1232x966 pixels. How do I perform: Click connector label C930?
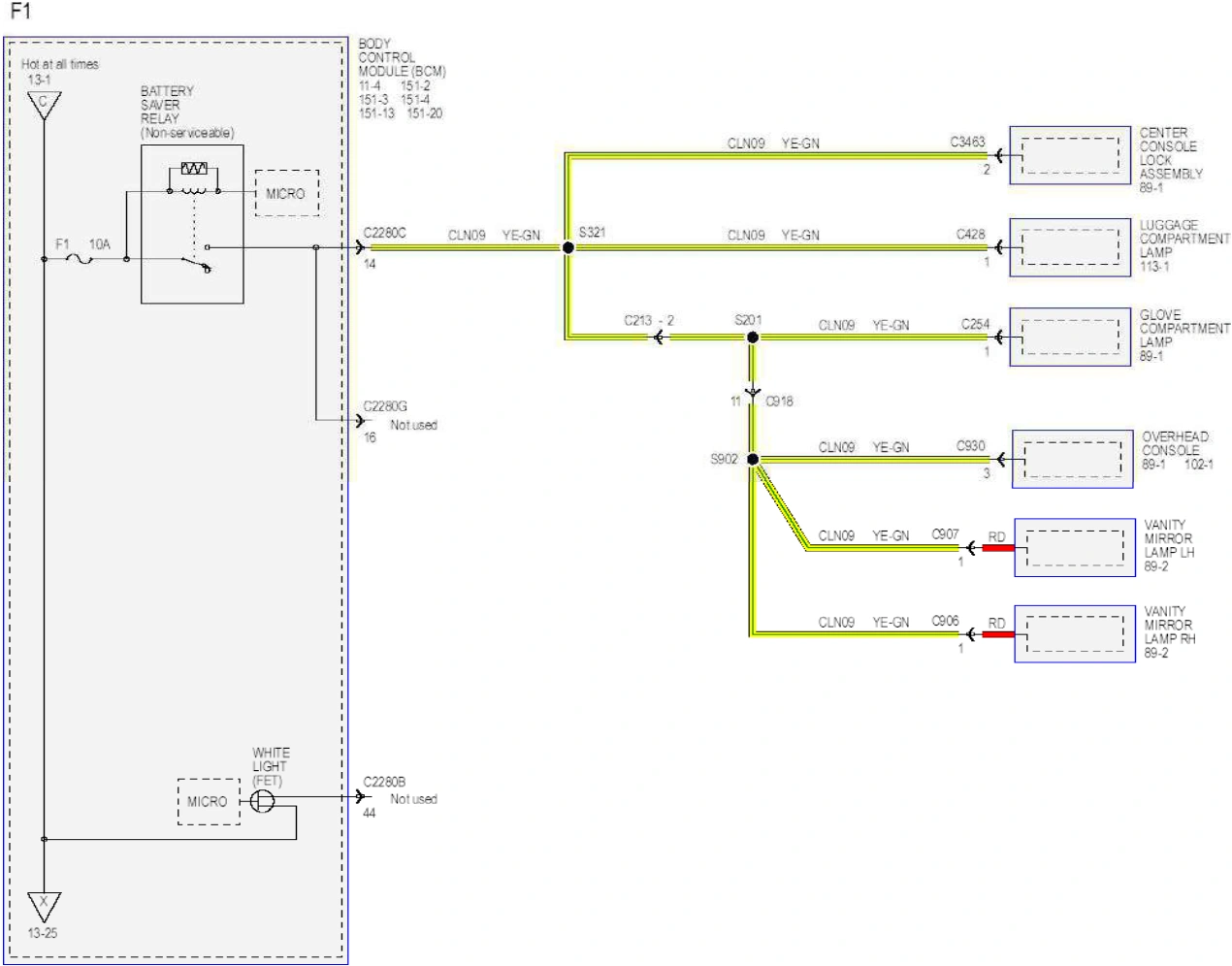pos(970,445)
